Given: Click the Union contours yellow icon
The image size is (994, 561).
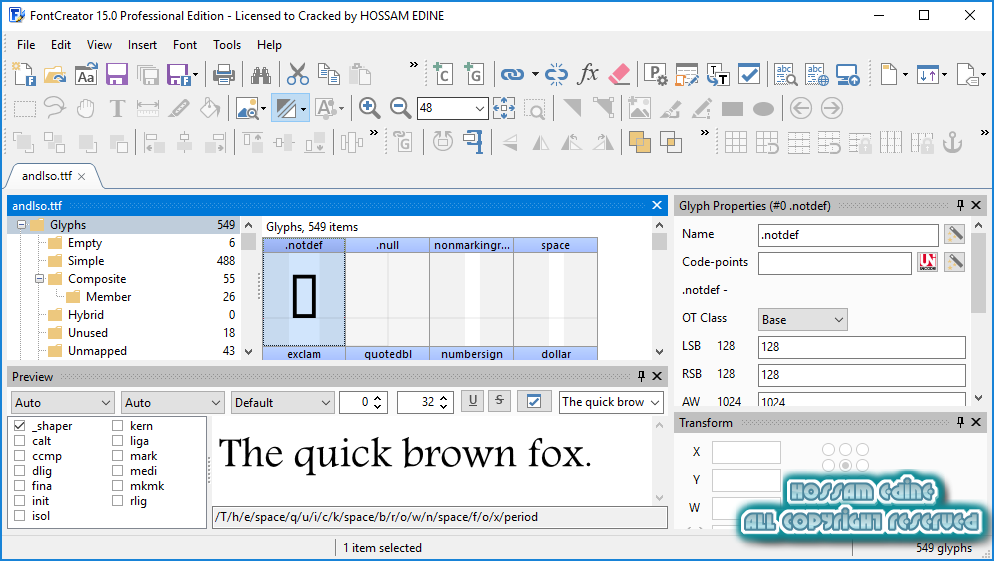Looking at the screenshot, I should (x=640, y=142).
